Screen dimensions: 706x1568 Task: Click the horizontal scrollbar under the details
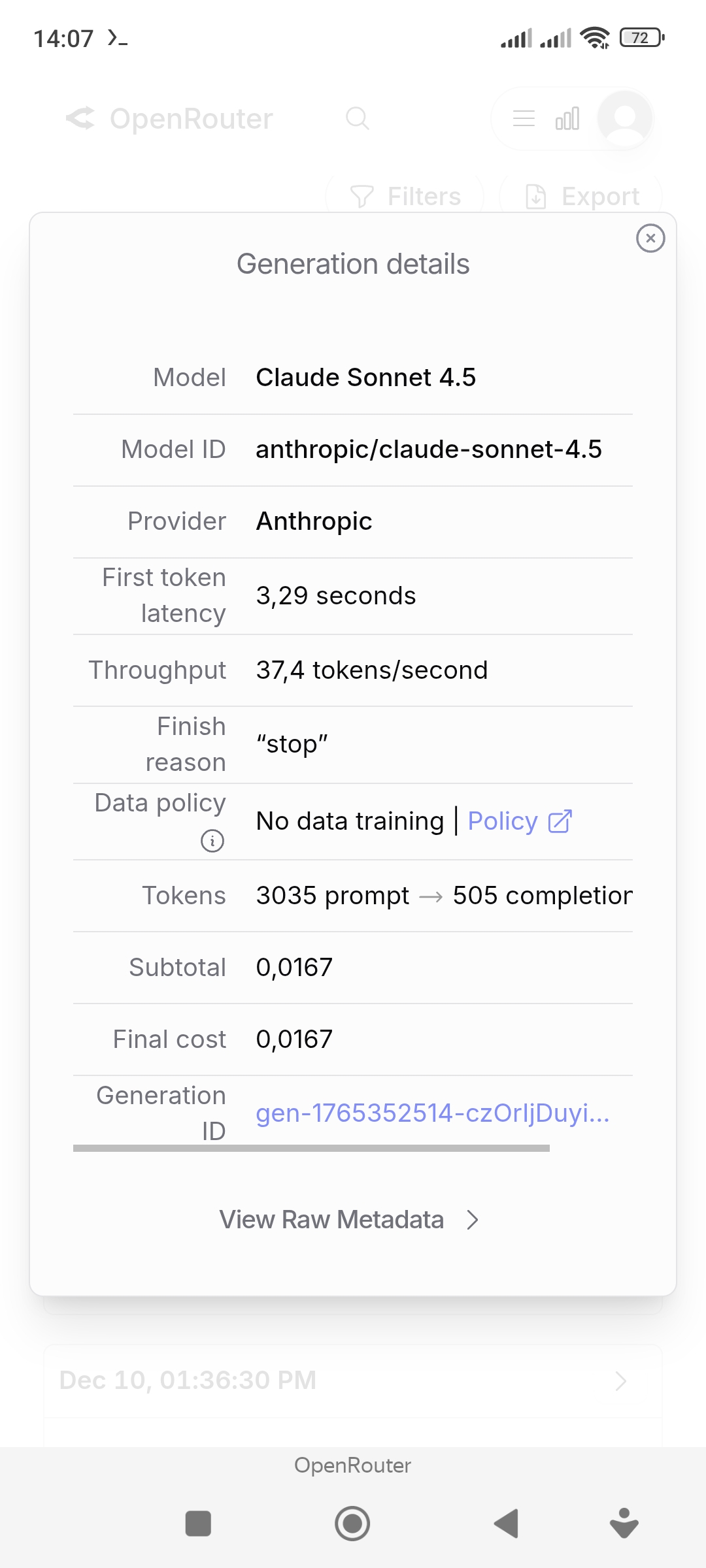click(311, 1148)
